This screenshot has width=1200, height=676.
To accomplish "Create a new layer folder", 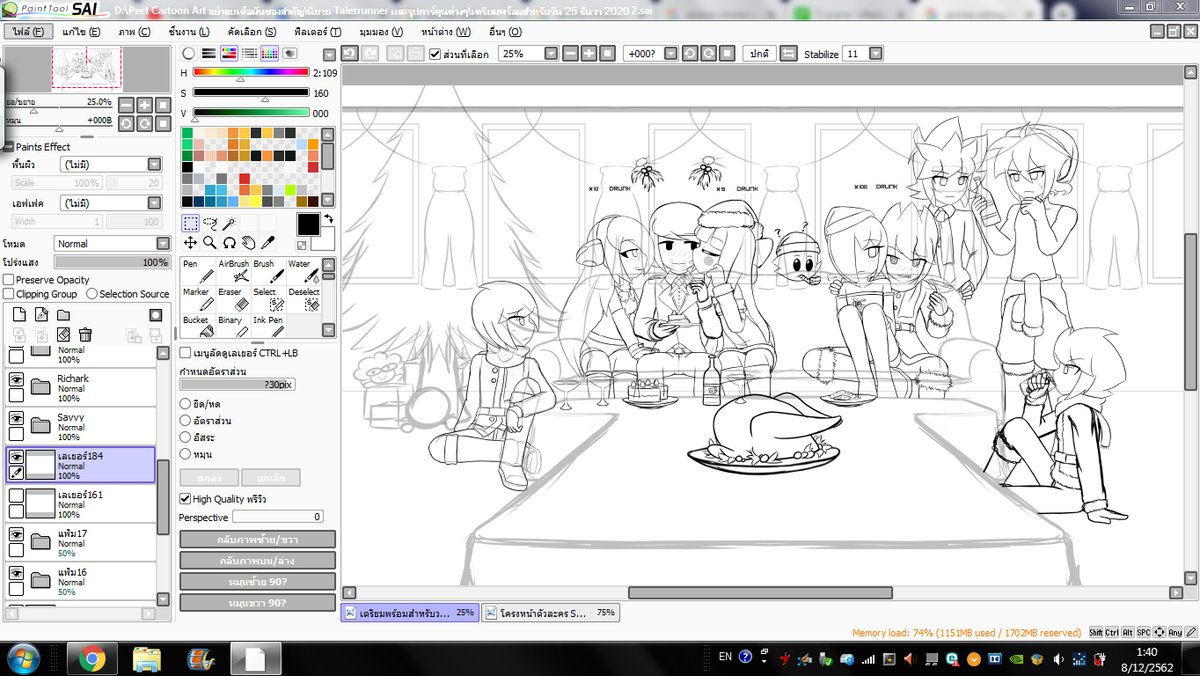I will [x=63, y=314].
